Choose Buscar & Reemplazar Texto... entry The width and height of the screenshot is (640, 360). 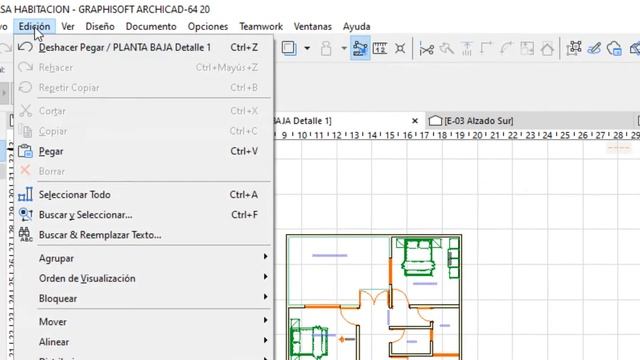coord(144,235)
